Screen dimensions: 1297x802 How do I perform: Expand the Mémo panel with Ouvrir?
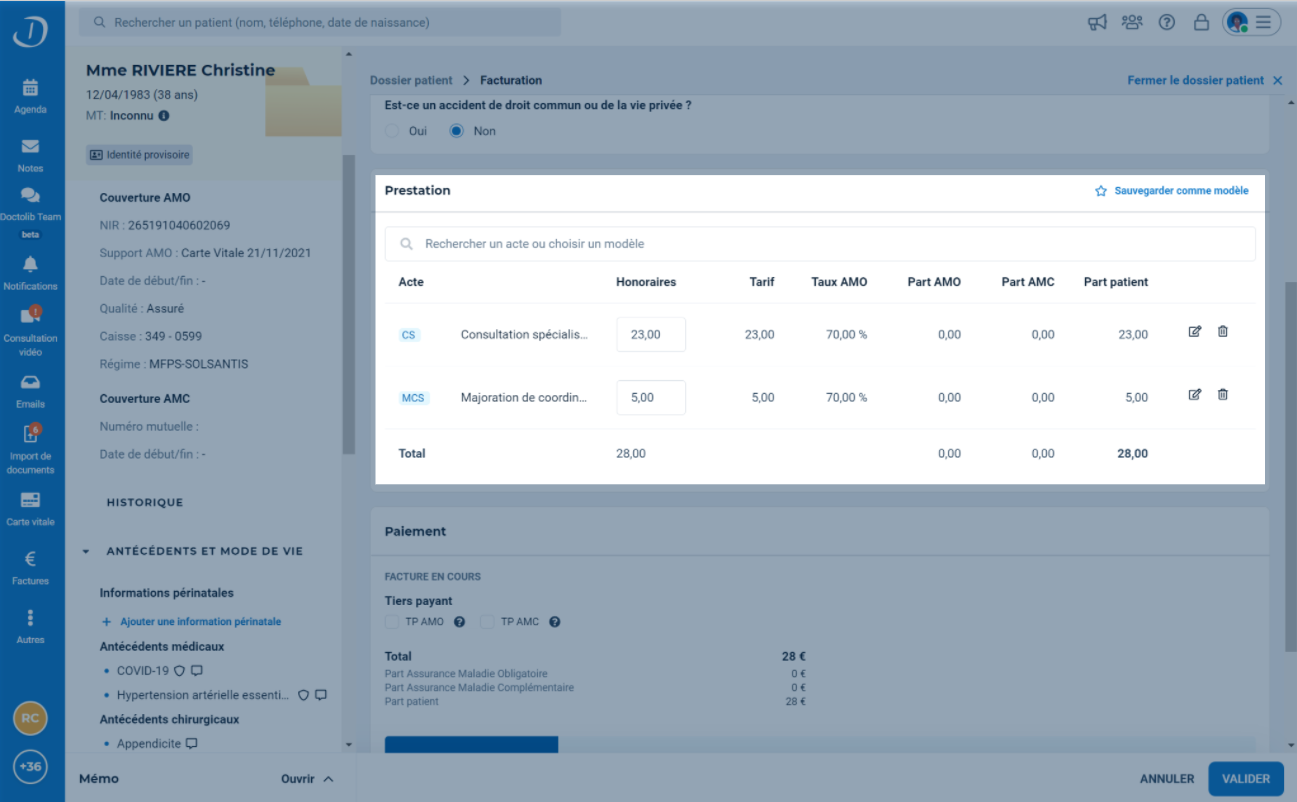pyautogui.click(x=306, y=779)
